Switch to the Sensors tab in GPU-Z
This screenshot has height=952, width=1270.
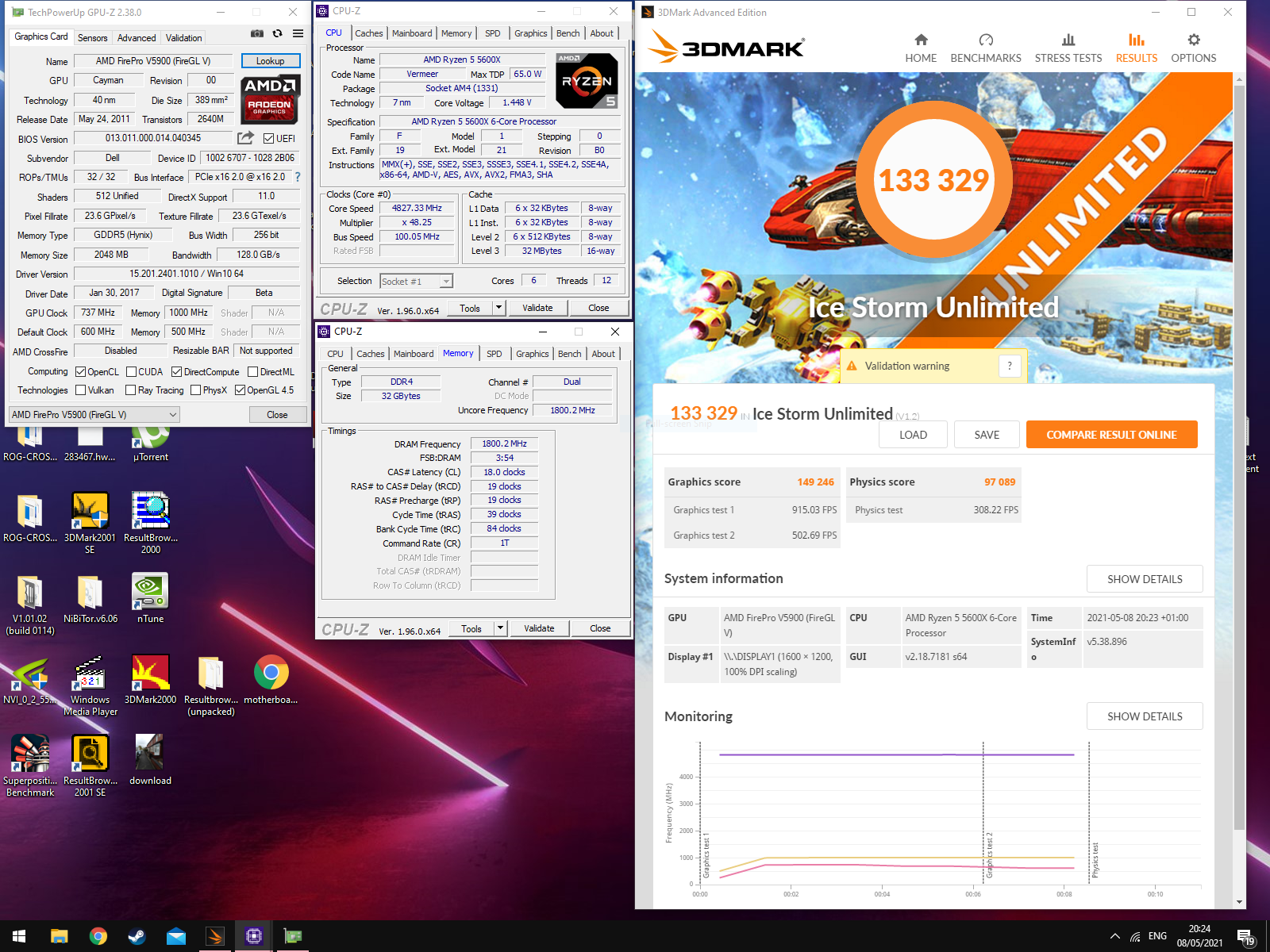click(92, 37)
